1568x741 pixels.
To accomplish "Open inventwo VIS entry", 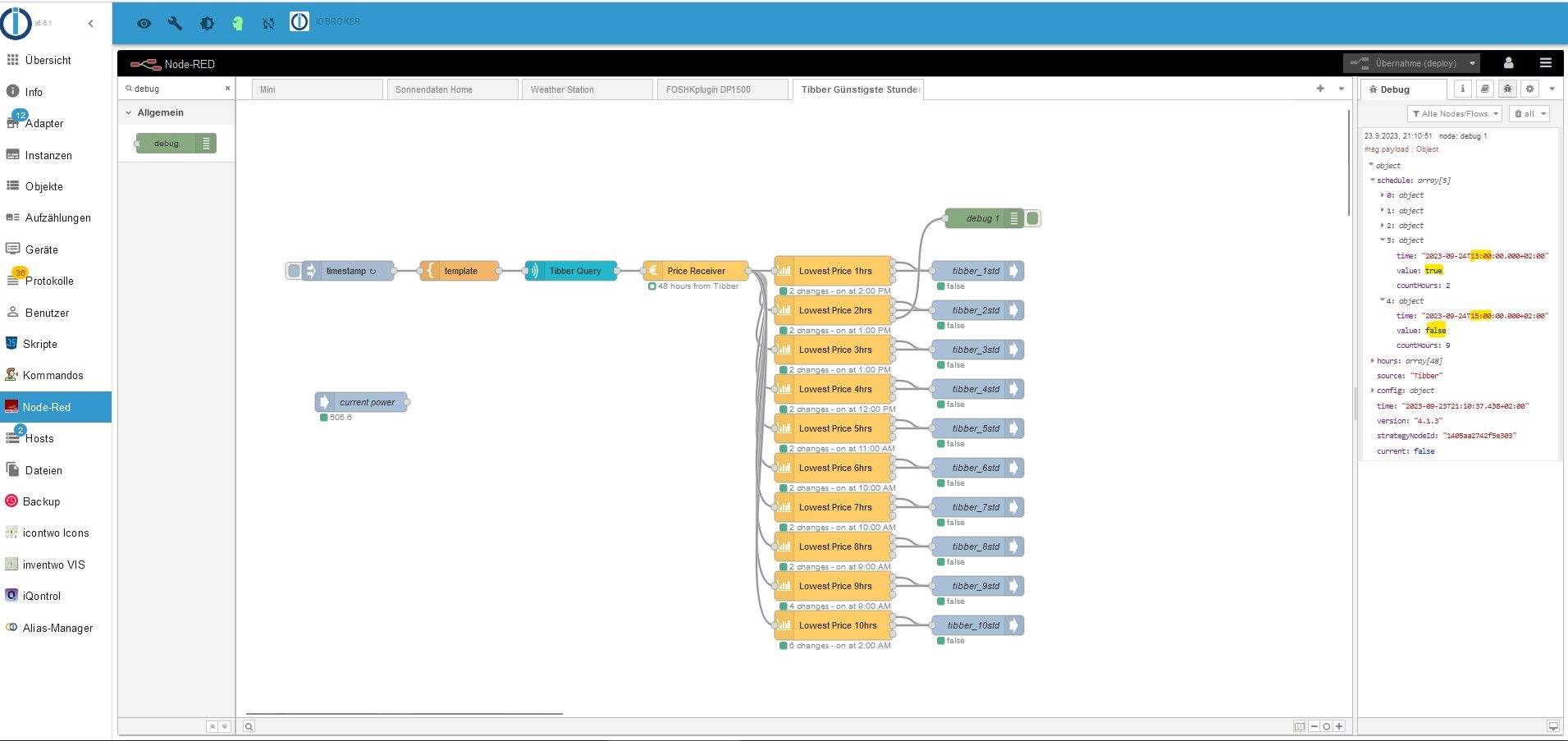I will [56, 565].
